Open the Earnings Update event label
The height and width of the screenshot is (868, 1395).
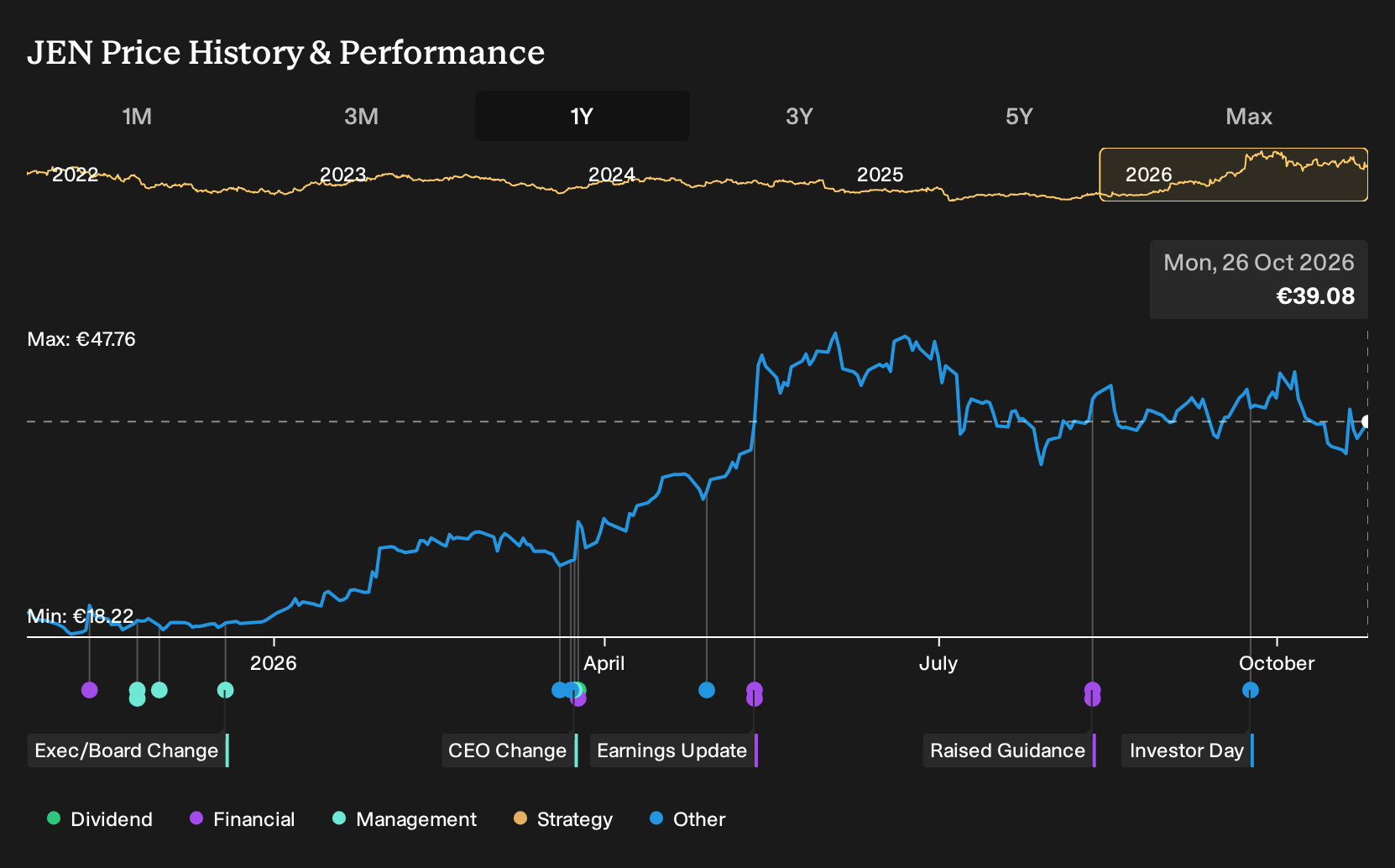(674, 750)
